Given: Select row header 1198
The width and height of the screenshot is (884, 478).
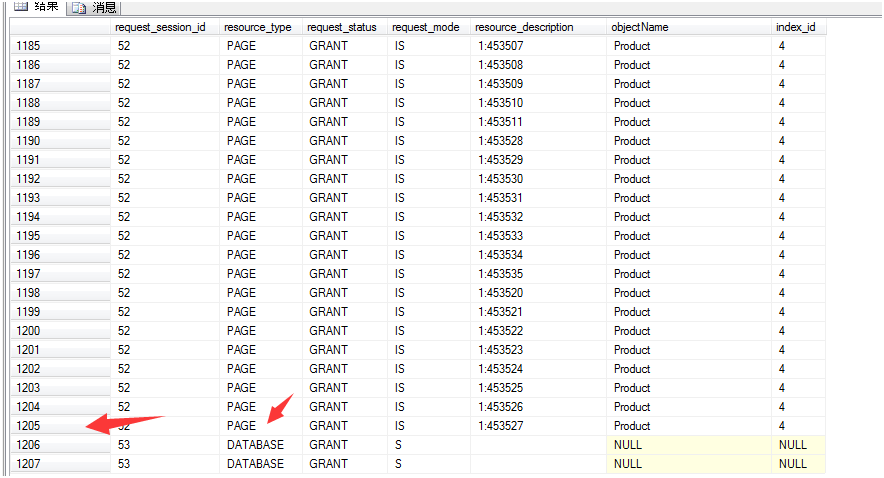Looking at the screenshot, I should pyautogui.click(x=60, y=293).
